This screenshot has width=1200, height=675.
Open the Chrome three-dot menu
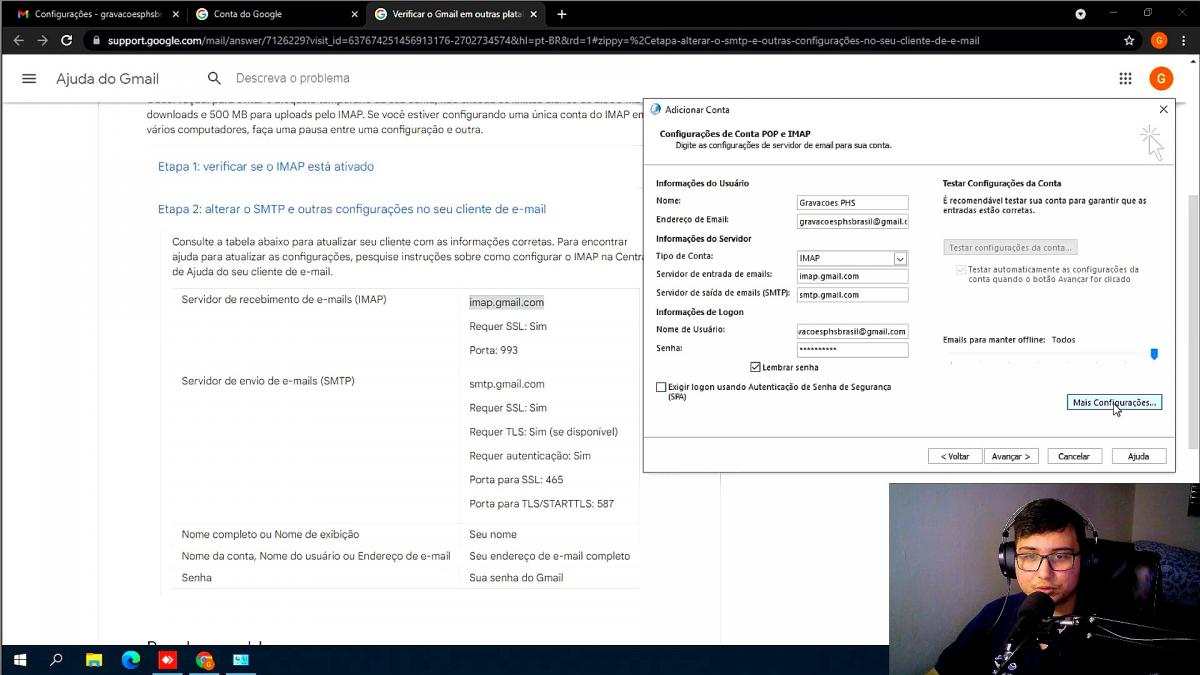click(1183, 40)
